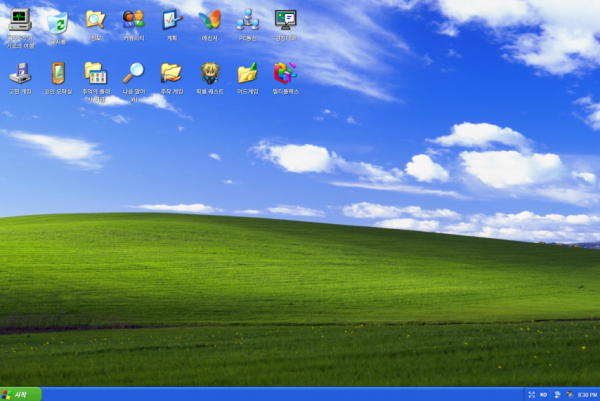Open the magnifying glass desktop icon
The width and height of the screenshot is (600, 401).
134,73
